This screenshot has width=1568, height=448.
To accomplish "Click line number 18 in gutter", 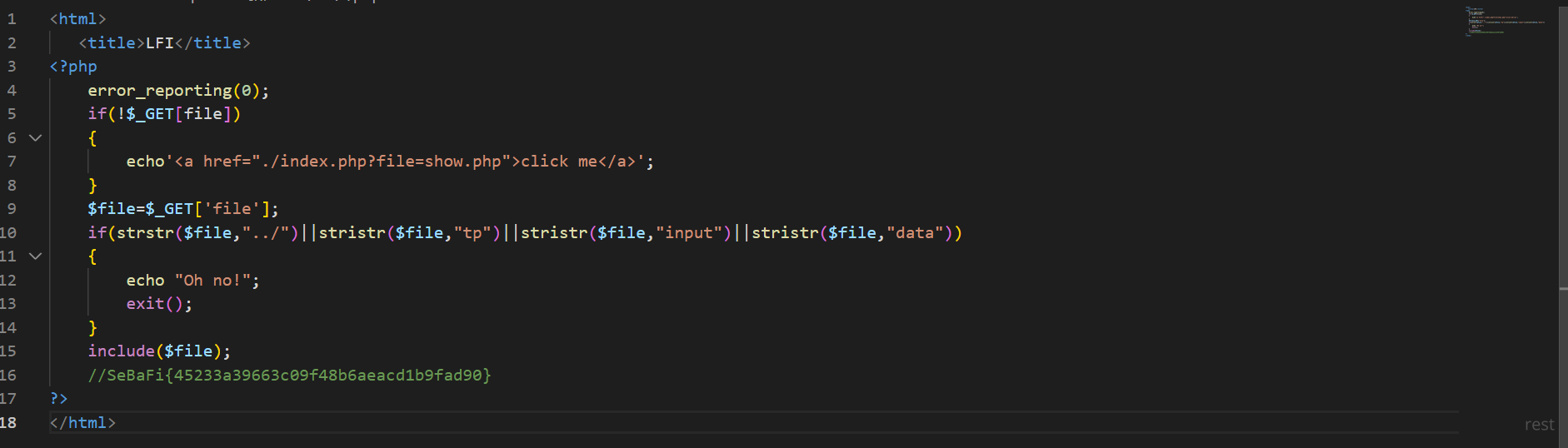I will [x=8, y=423].
